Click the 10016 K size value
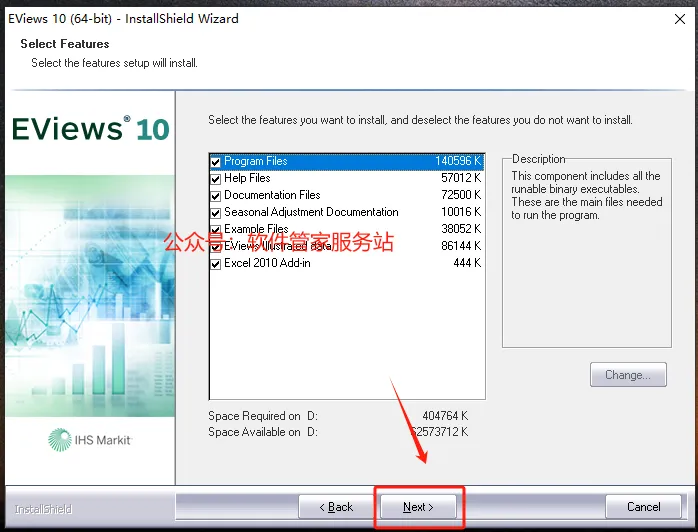The height and width of the screenshot is (532, 698). [461, 212]
